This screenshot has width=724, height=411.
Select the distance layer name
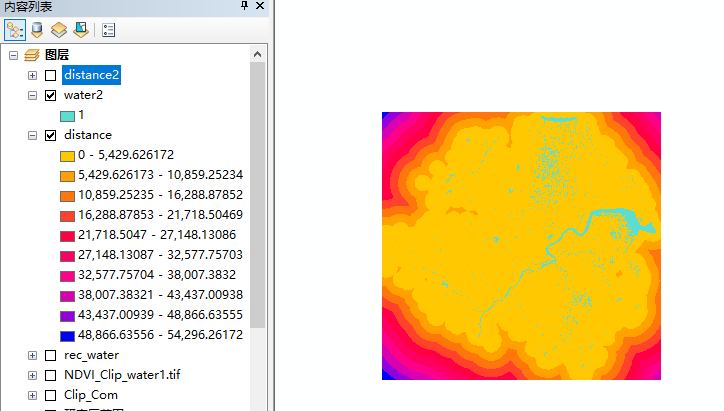[x=88, y=135]
